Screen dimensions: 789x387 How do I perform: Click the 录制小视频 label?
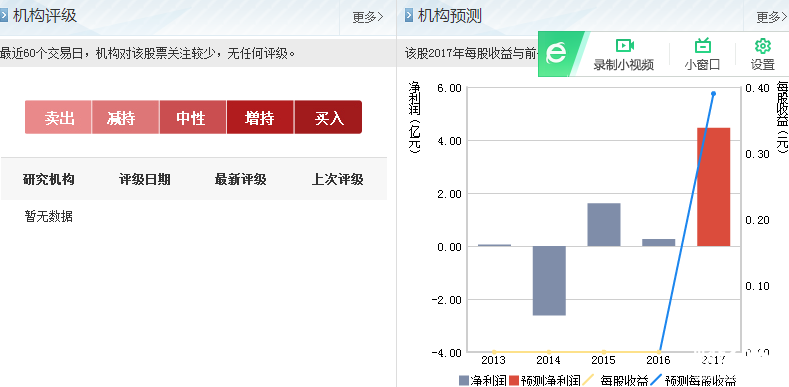[x=624, y=65]
